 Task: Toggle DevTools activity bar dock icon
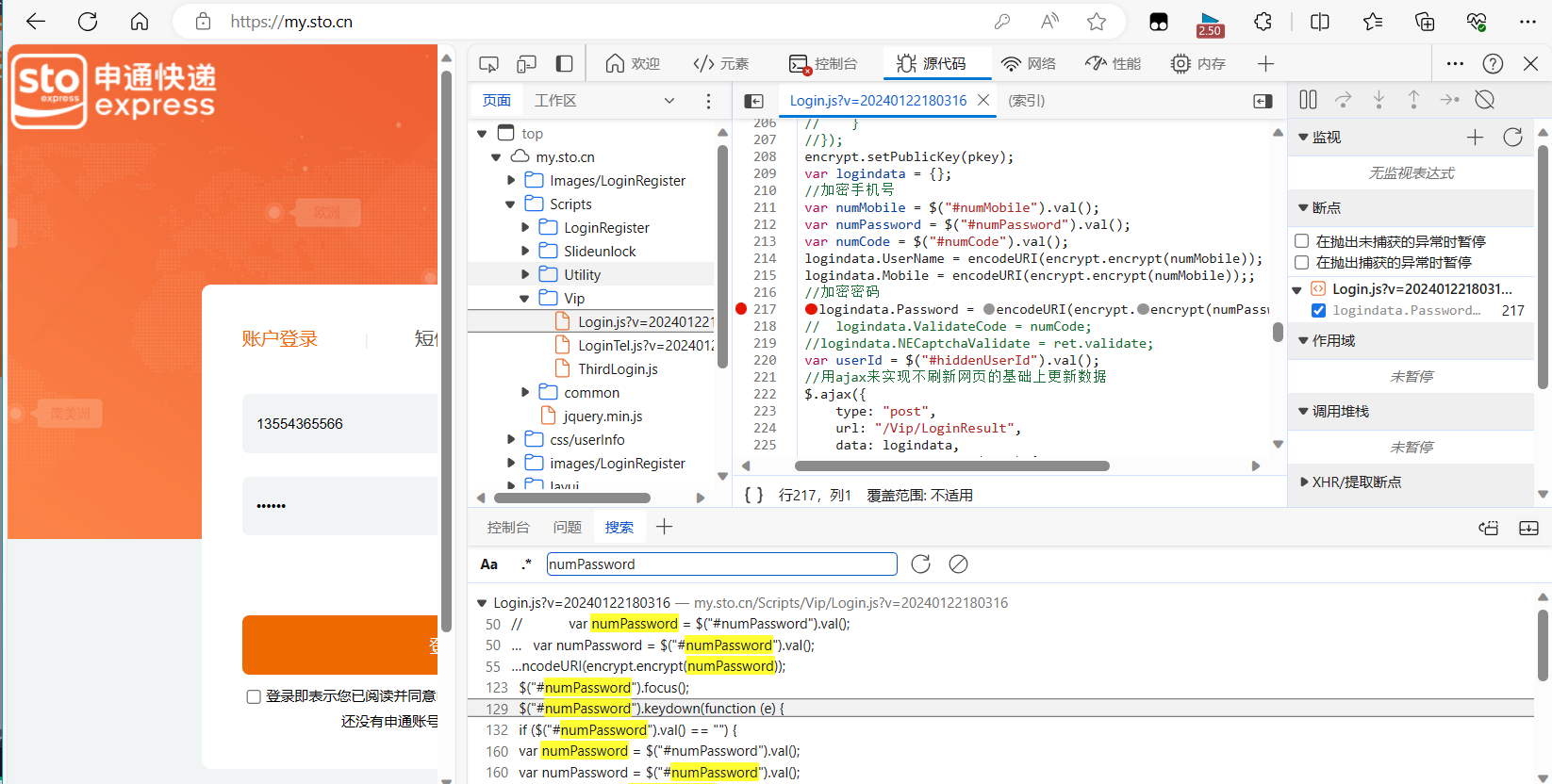pos(564,64)
